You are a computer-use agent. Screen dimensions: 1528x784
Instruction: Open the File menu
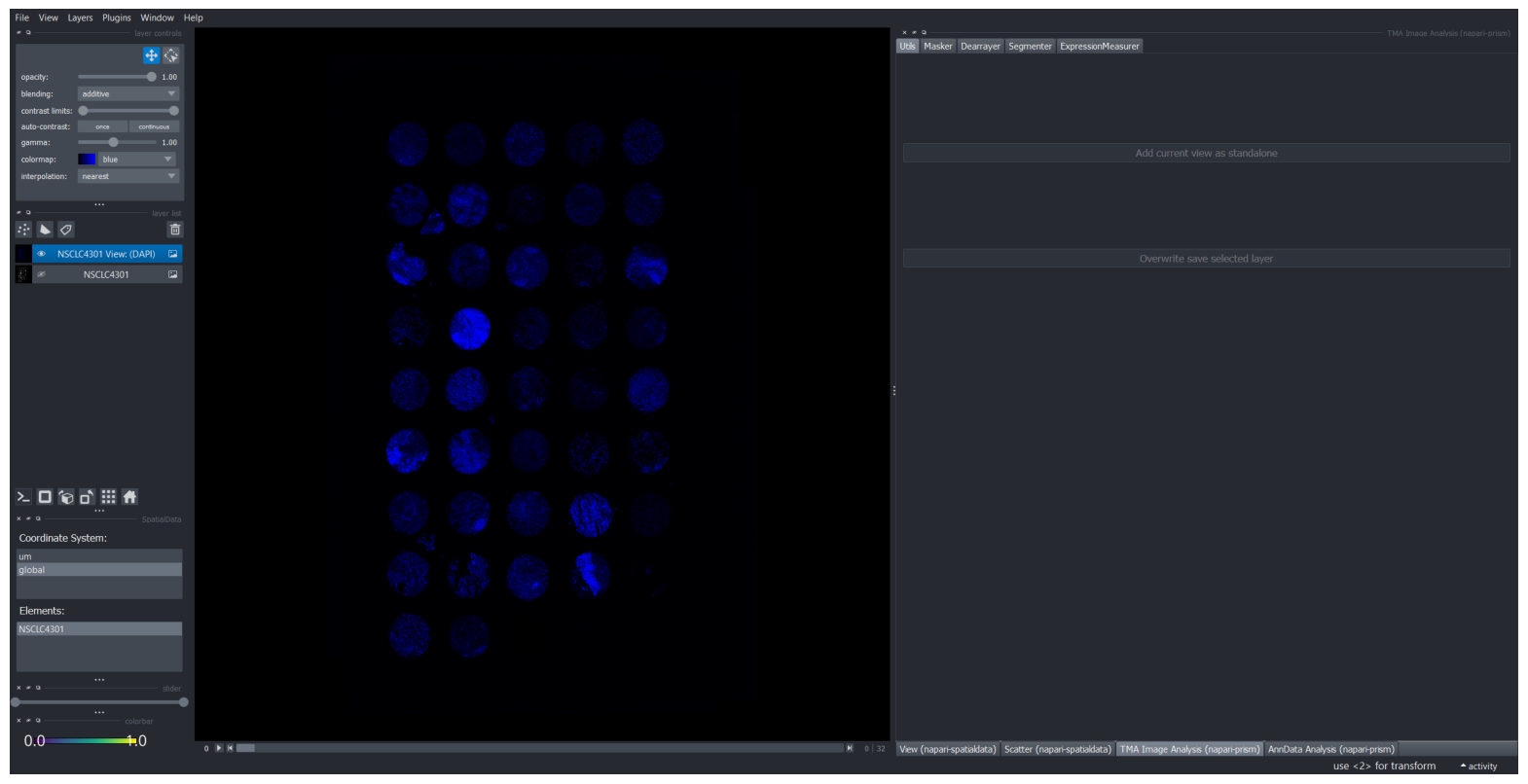21,18
